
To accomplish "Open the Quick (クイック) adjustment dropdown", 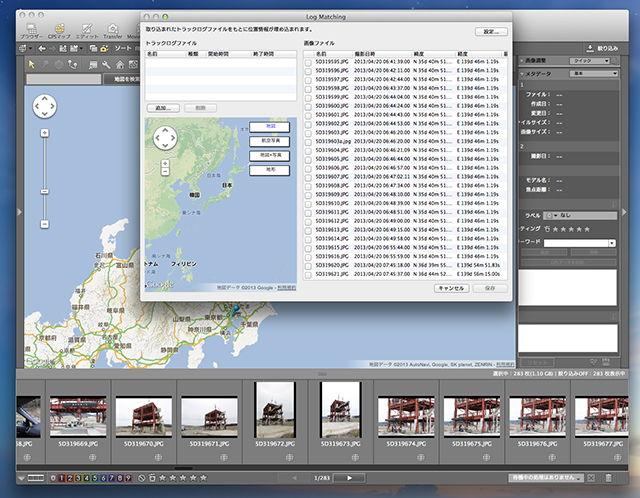I will click(590, 60).
